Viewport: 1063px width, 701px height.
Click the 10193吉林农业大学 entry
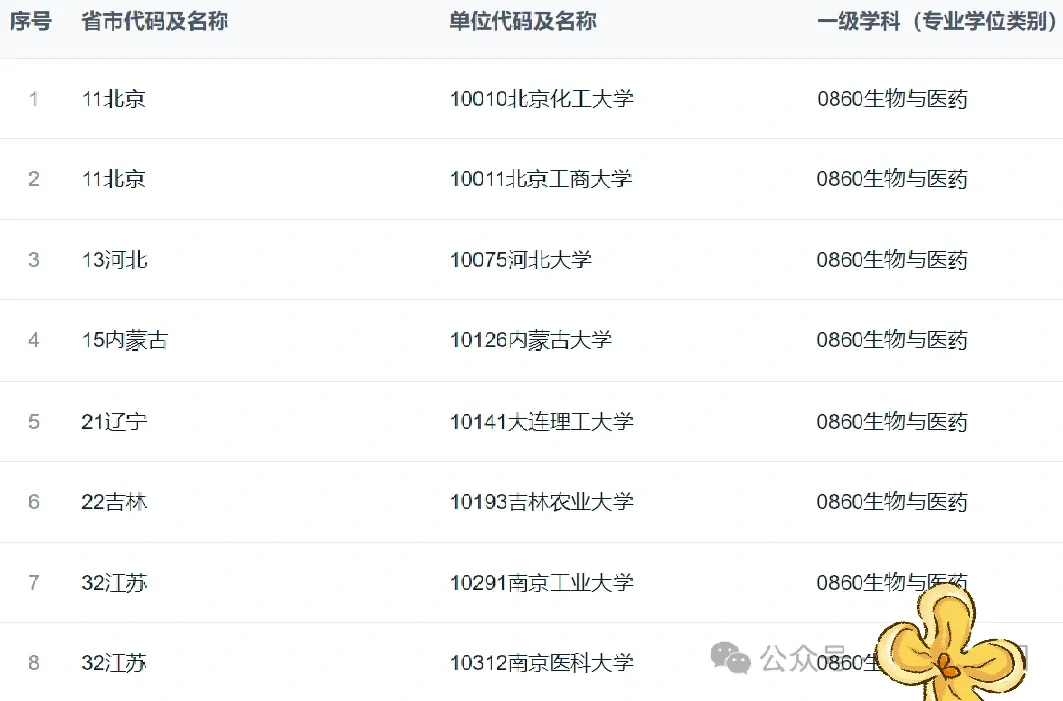click(542, 502)
